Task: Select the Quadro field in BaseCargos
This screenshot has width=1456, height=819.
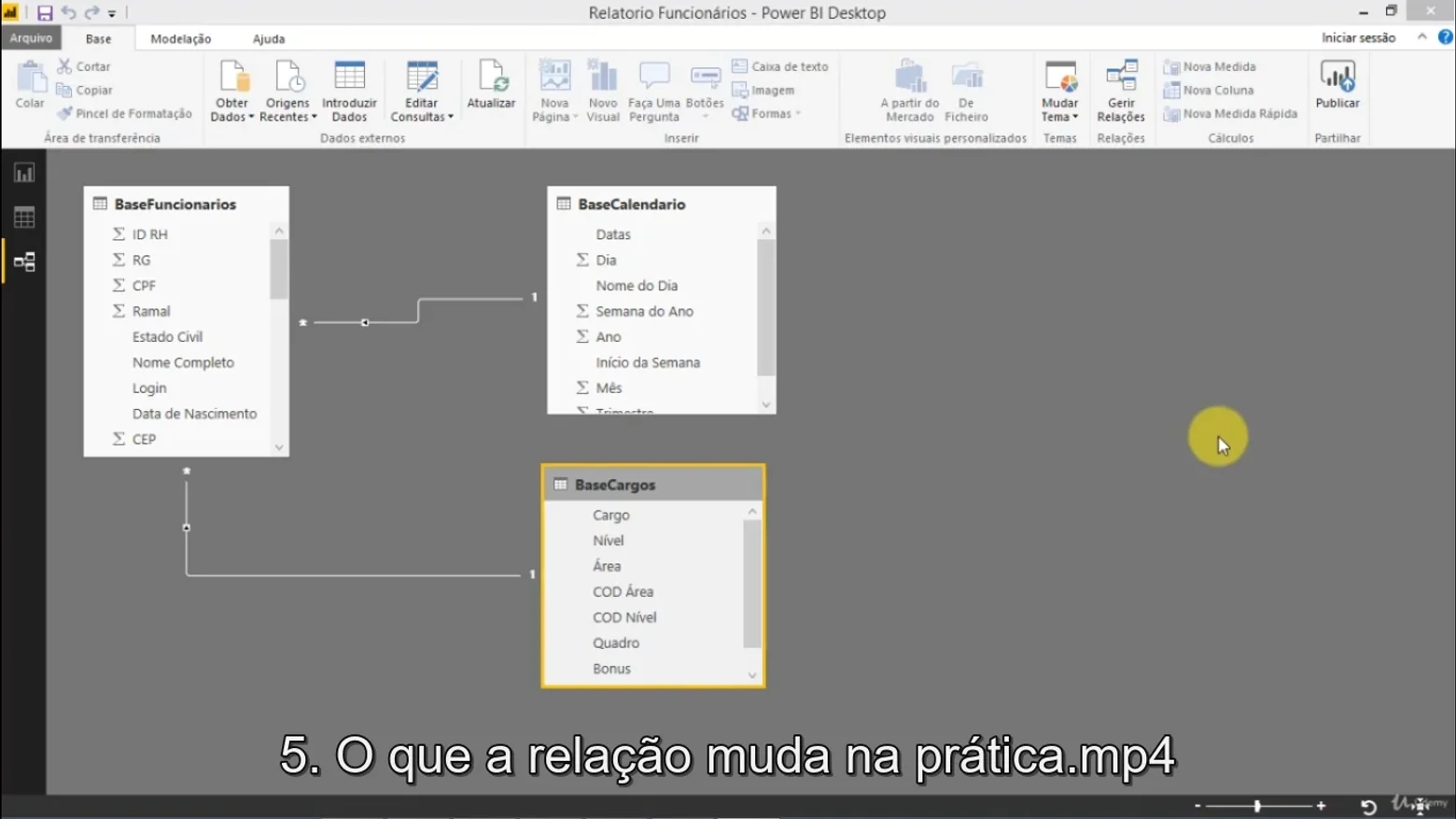Action: click(616, 643)
